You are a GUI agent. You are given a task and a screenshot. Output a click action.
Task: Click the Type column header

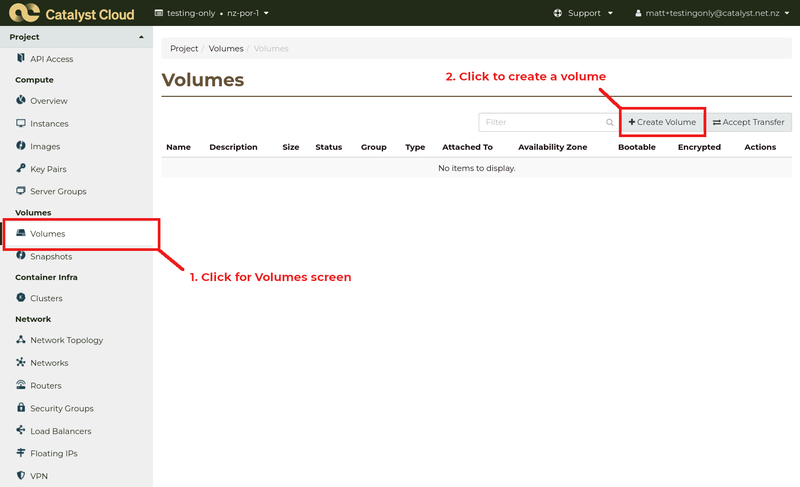click(x=415, y=147)
